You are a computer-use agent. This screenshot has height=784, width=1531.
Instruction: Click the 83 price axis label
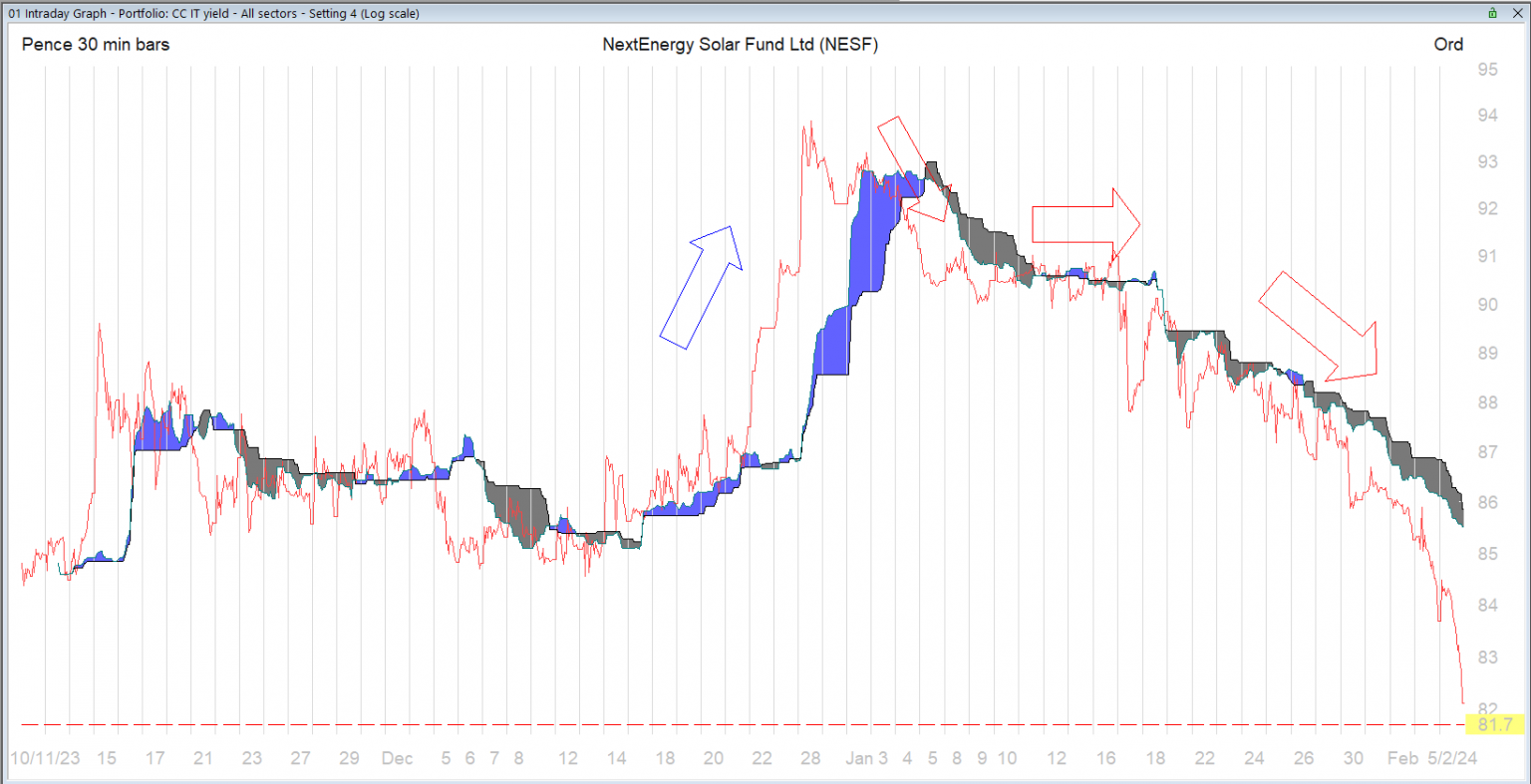tap(1487, 657)
